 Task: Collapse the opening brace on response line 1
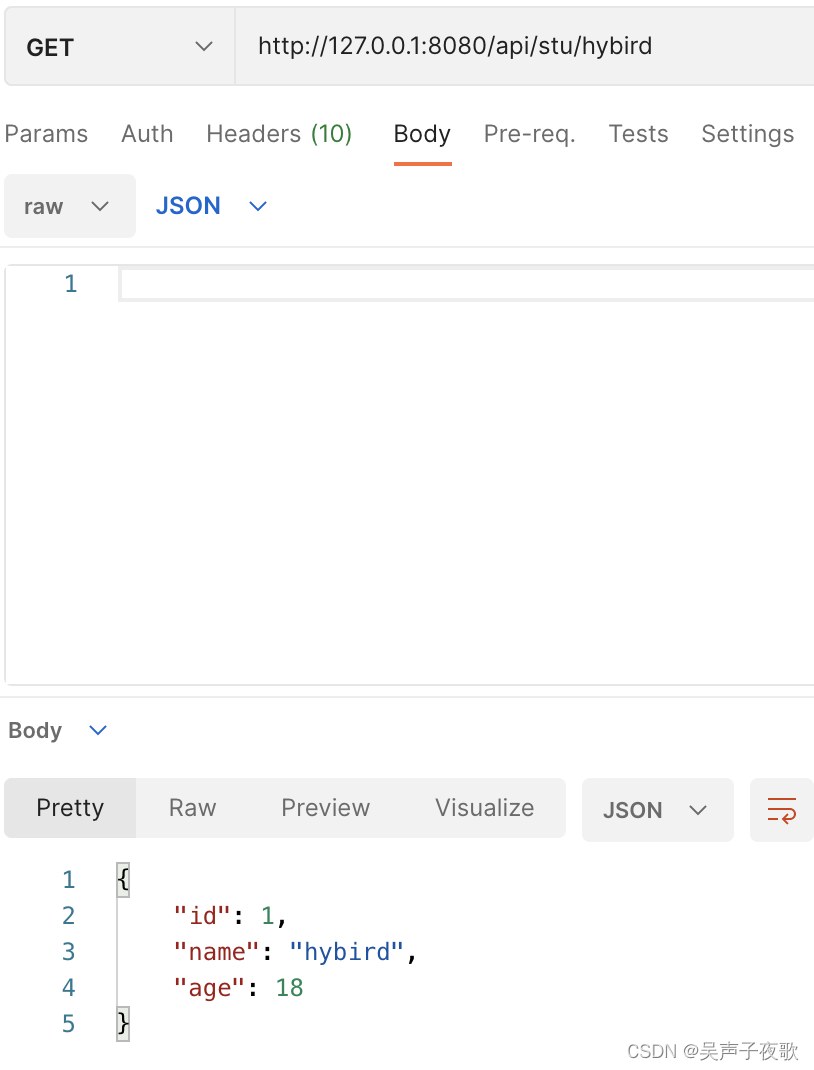[123, 880]
